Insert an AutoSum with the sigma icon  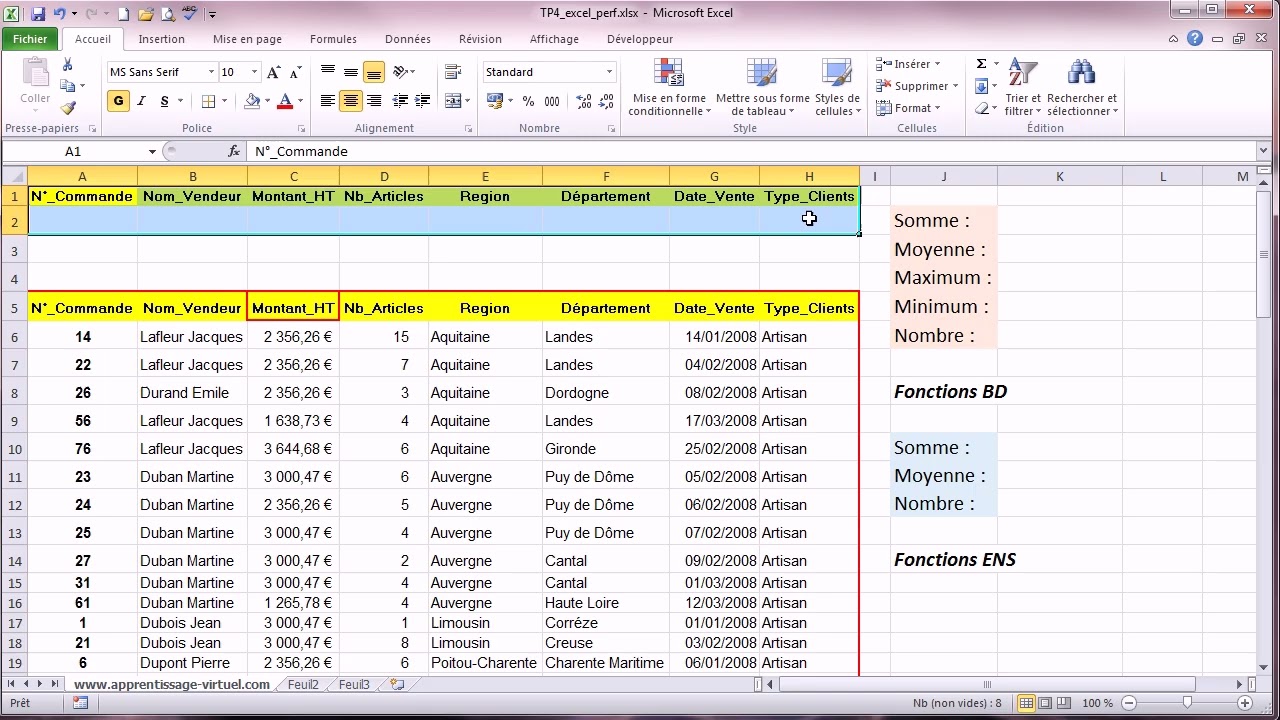click(x=981, y=64)
